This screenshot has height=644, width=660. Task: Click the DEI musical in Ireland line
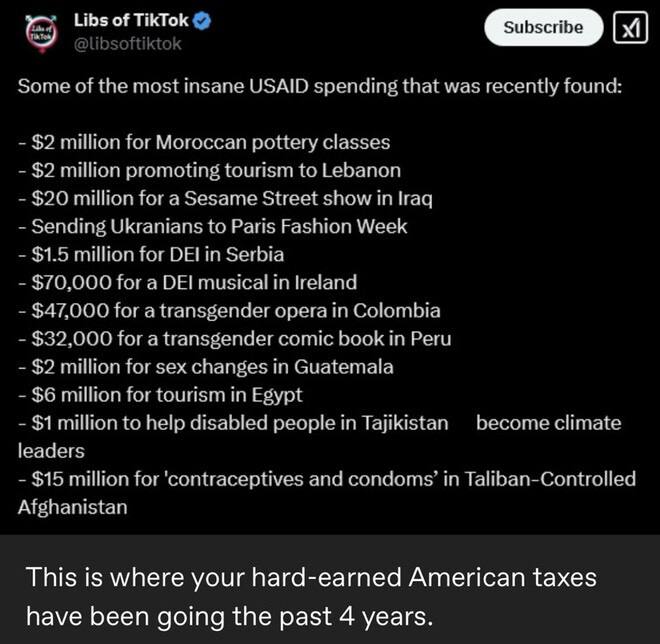click(187, 282)
